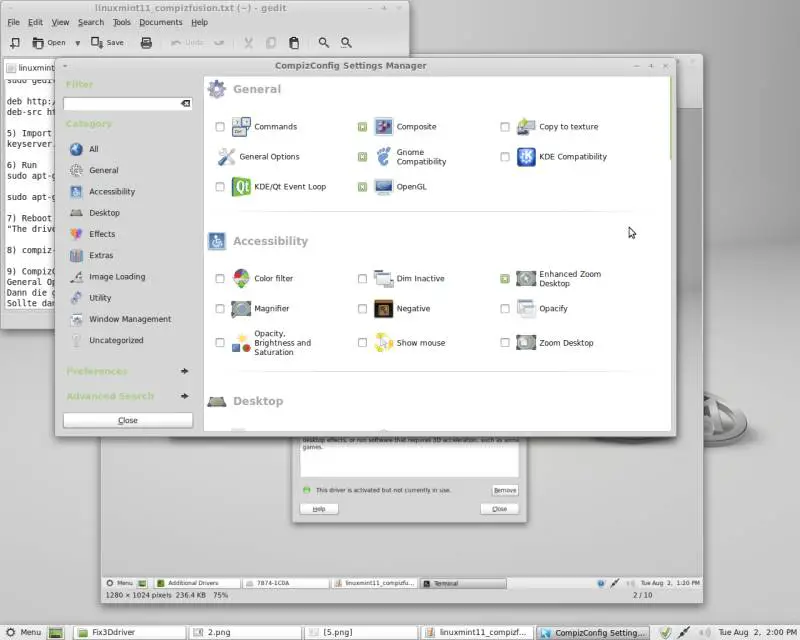Open the General Options plugin icon
Image resolution: width=800 pixels, height=640 pixels.
coord(226,157)
